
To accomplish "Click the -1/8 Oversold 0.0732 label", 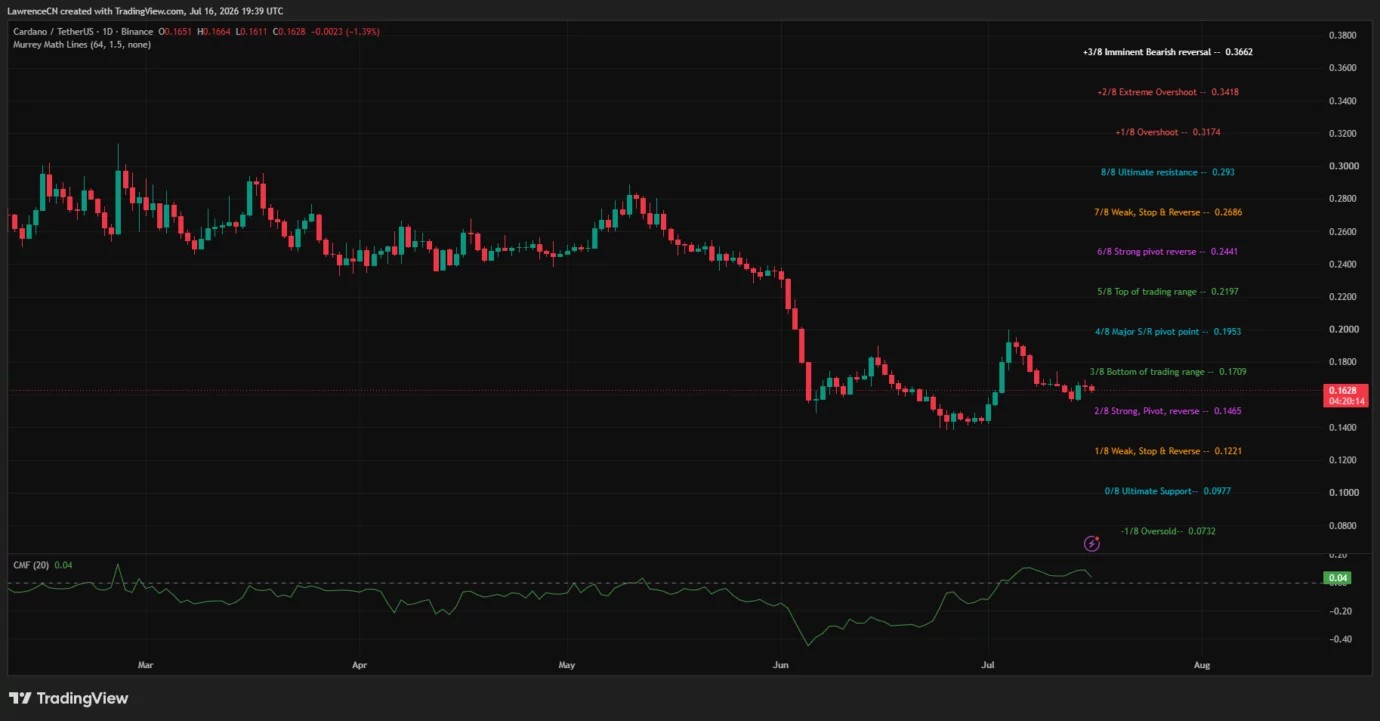I will click(1168, 531).
